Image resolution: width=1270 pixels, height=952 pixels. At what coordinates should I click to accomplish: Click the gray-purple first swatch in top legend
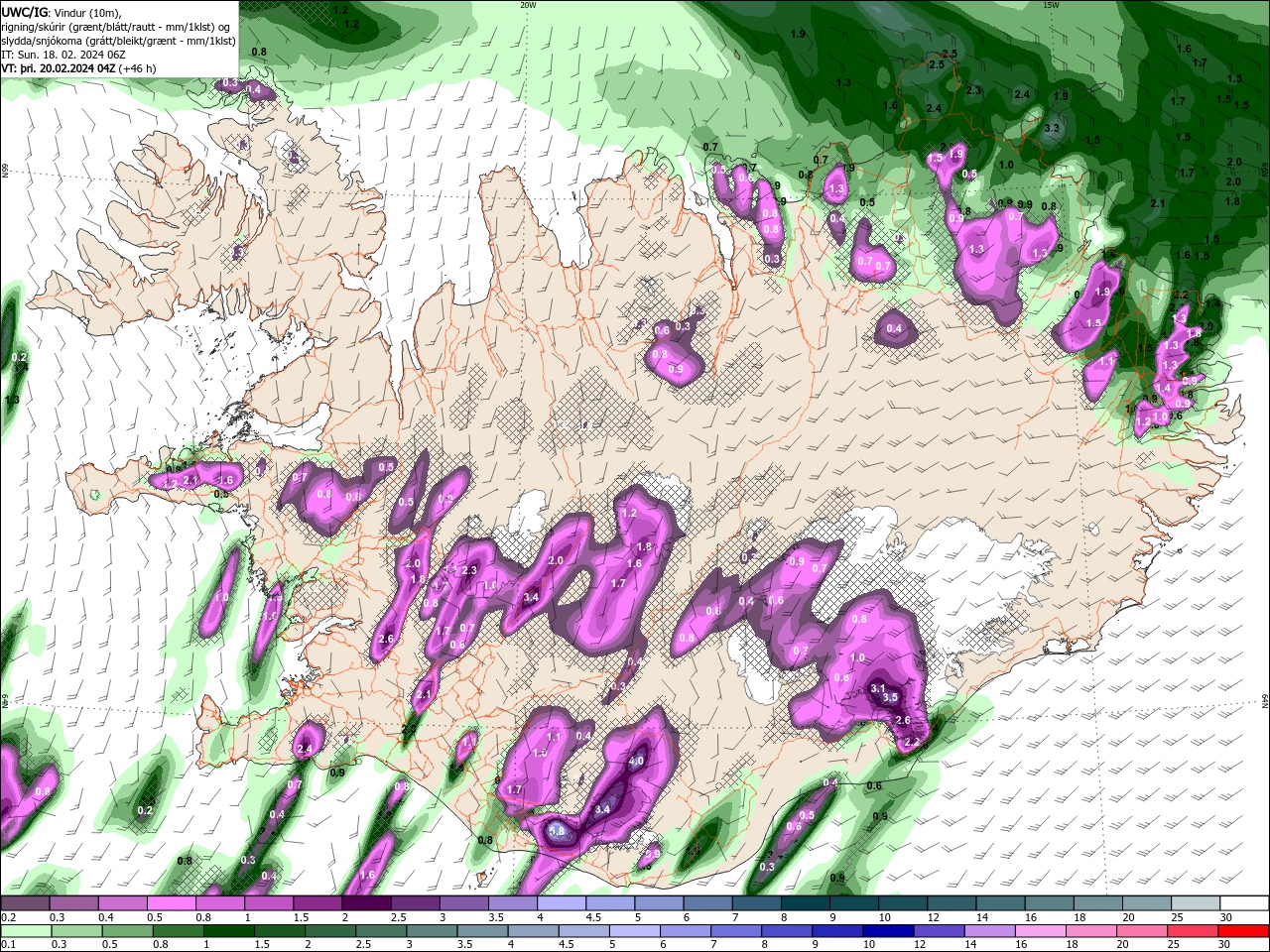(25, 902)
